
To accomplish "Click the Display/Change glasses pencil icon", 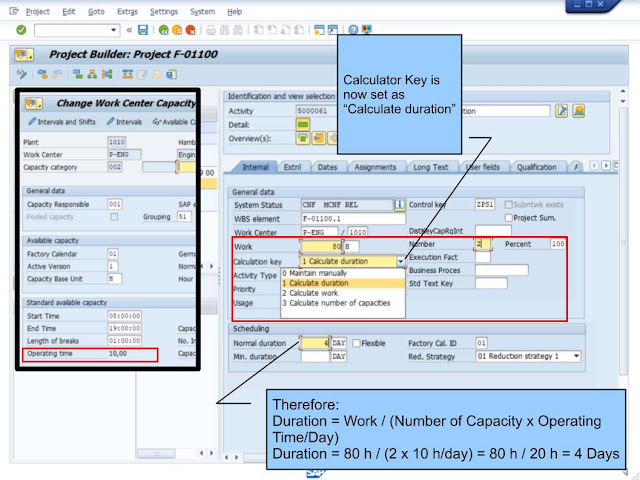I will click(x=22, y=74).
